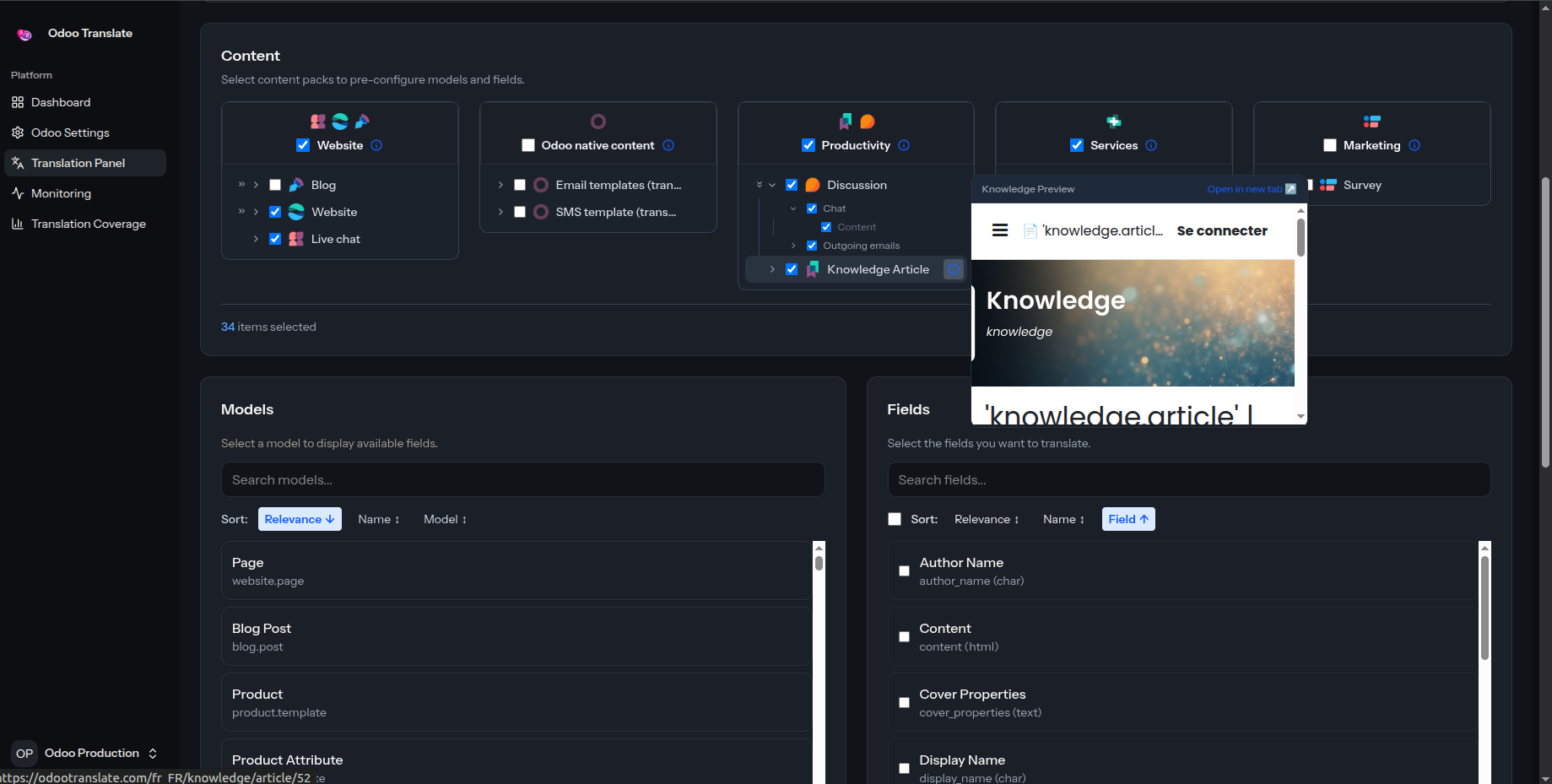
Task: Click the Odoo Translate logo icon
Action: tap(24, 34)
